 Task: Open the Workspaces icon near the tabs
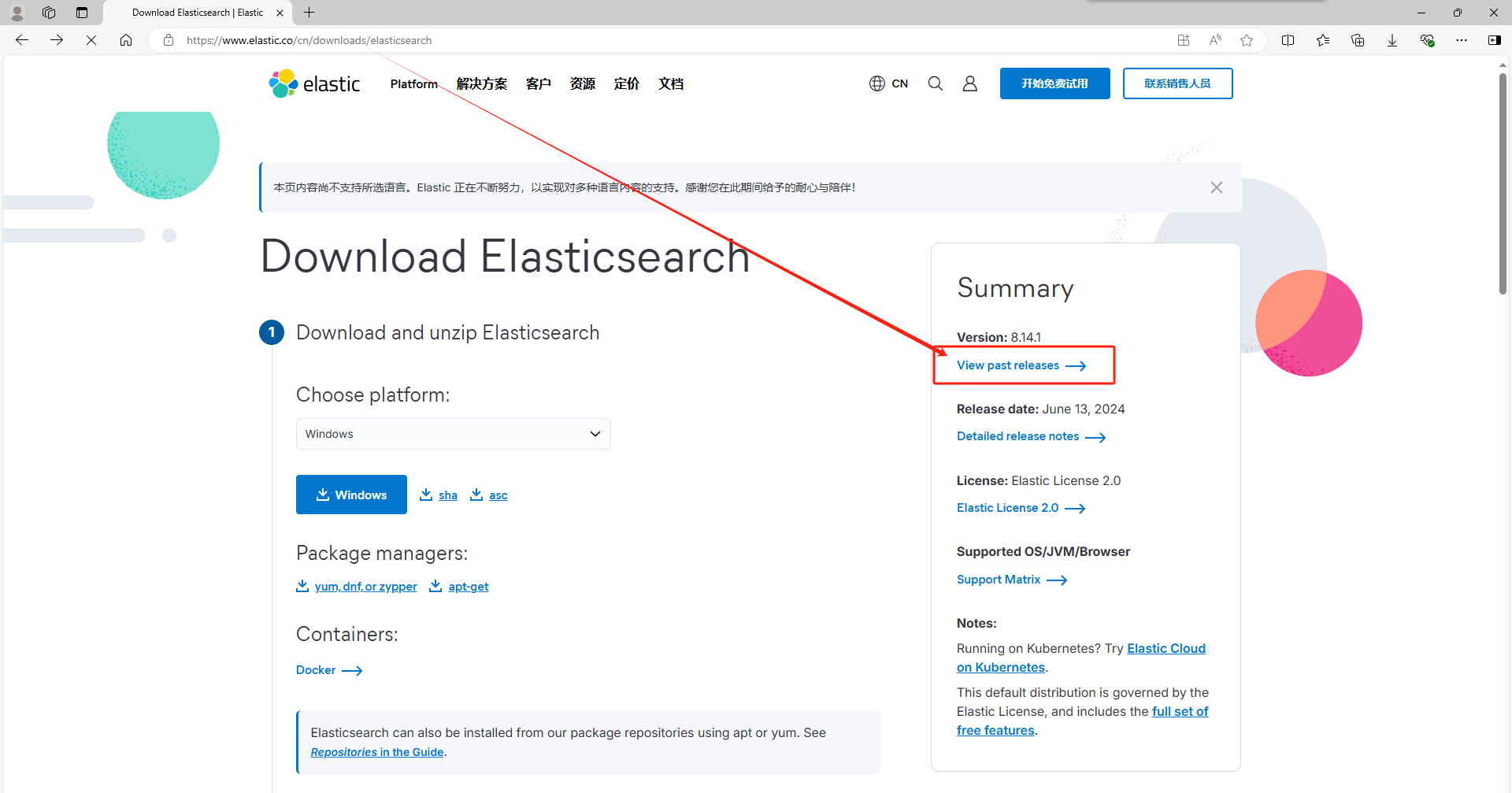click(49, 13)
